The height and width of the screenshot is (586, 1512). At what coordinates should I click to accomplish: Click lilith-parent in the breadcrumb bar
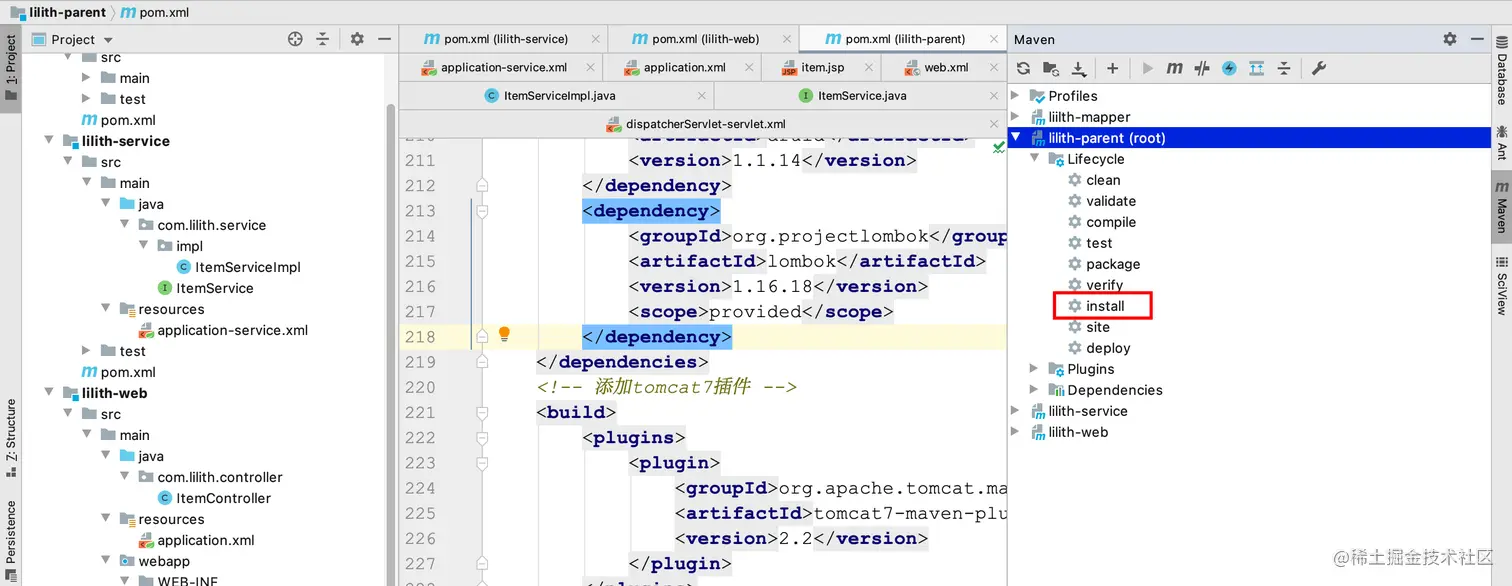click(x=60, y=13)
